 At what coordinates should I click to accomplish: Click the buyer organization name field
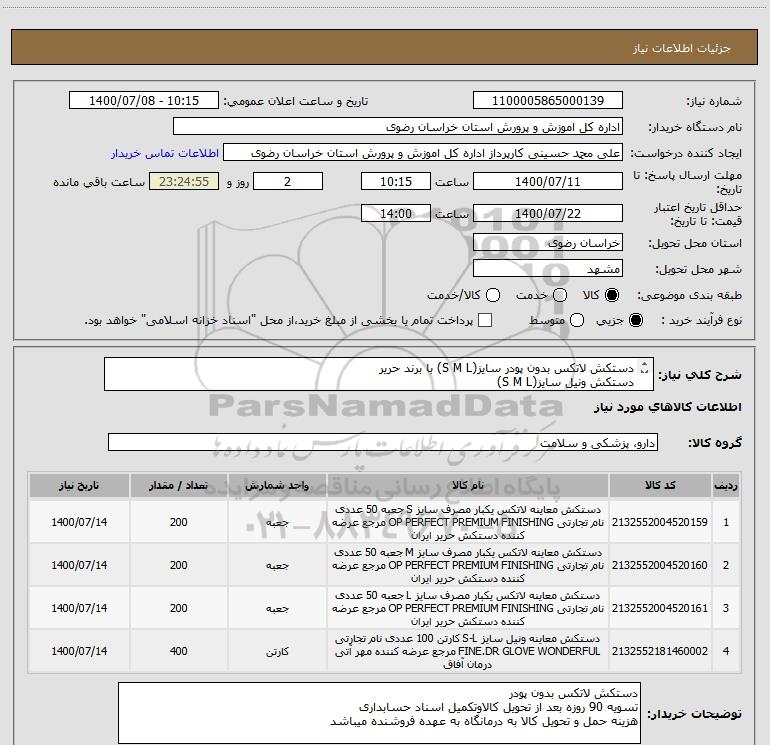coord(398,127)
